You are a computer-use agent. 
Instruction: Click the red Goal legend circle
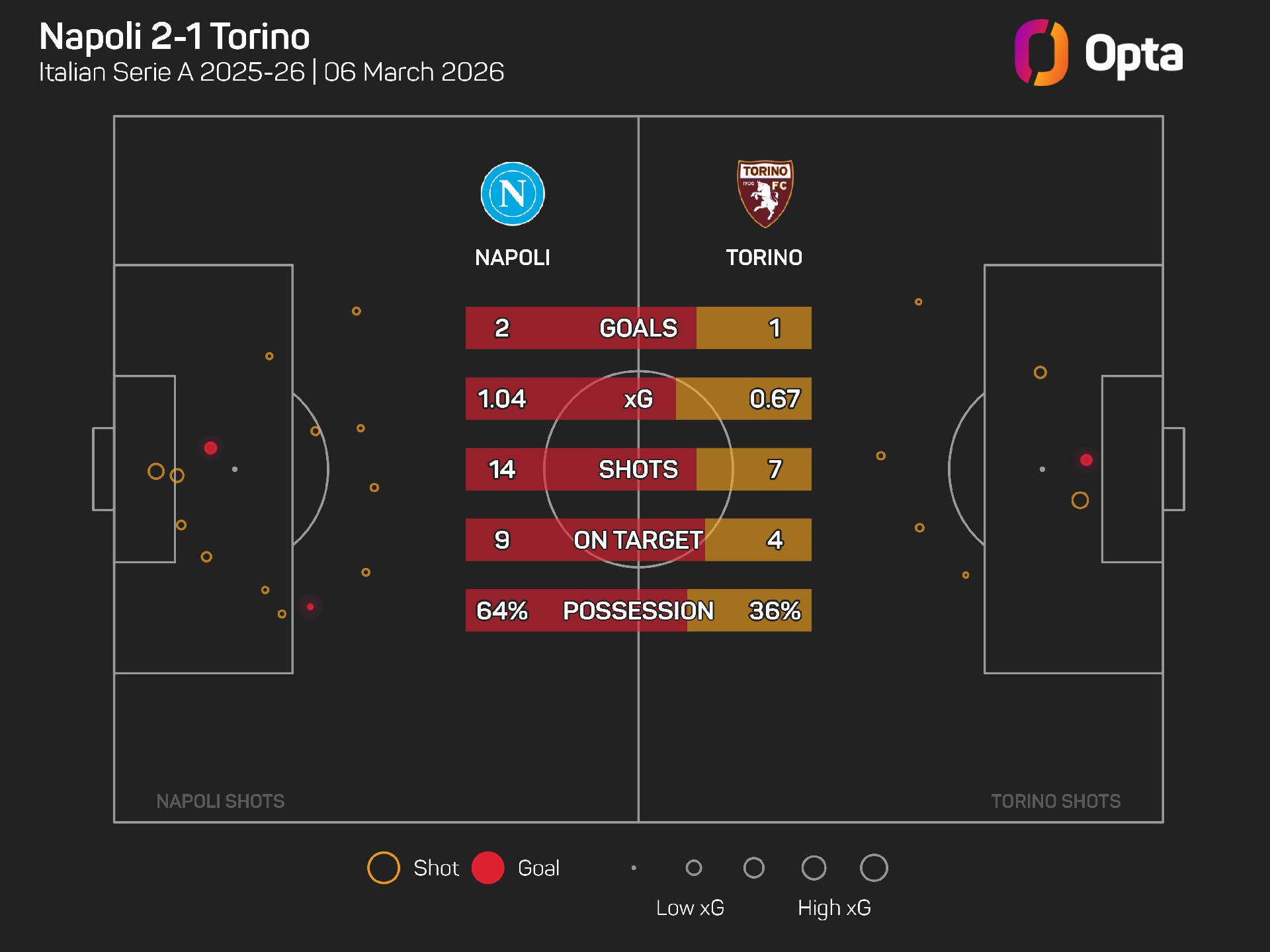pyautogui.click(x=488, y=868)
